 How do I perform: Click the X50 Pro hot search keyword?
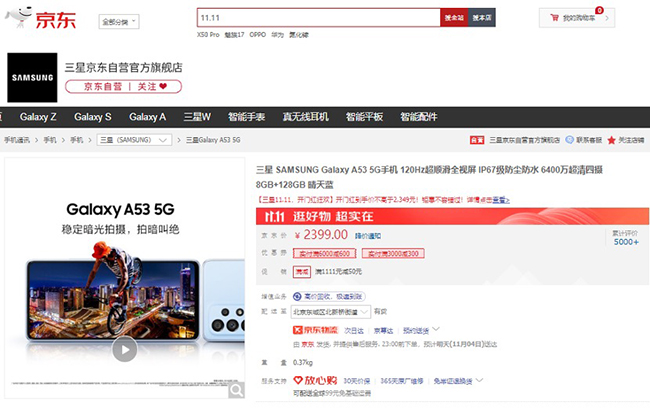tap(208, 35)
